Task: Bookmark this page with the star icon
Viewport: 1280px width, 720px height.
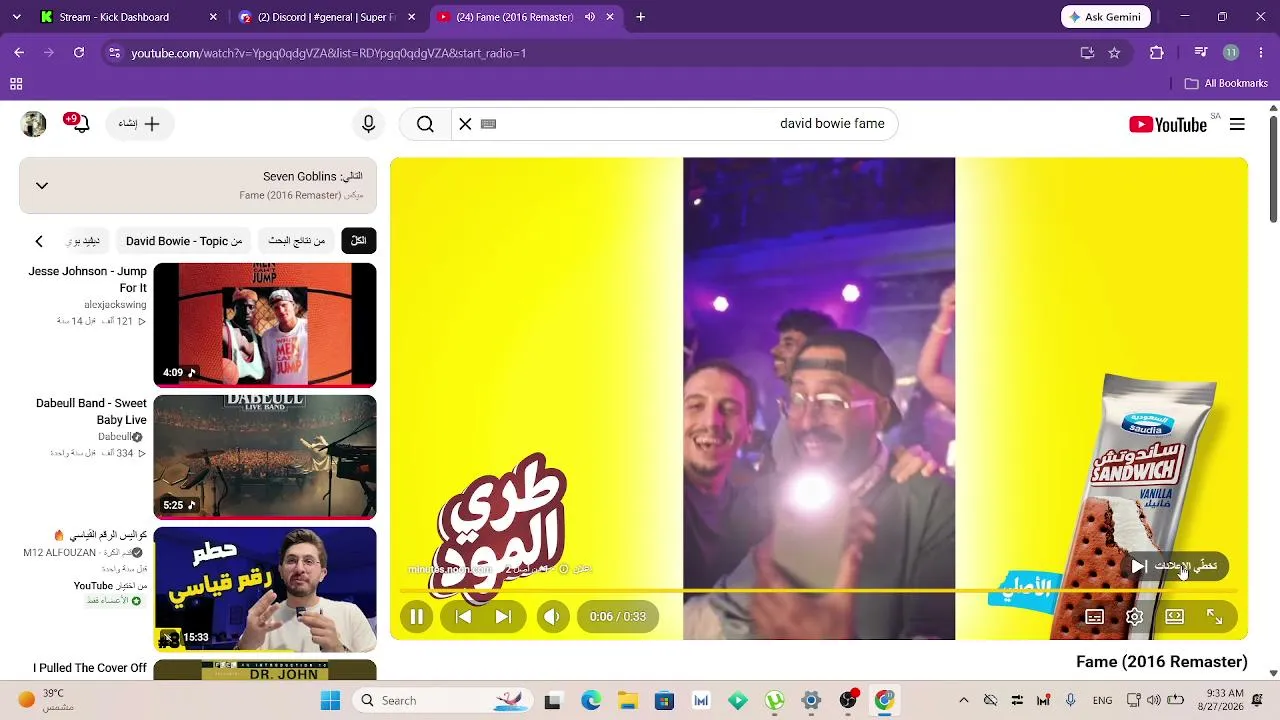Action: tap(1114, 53)
